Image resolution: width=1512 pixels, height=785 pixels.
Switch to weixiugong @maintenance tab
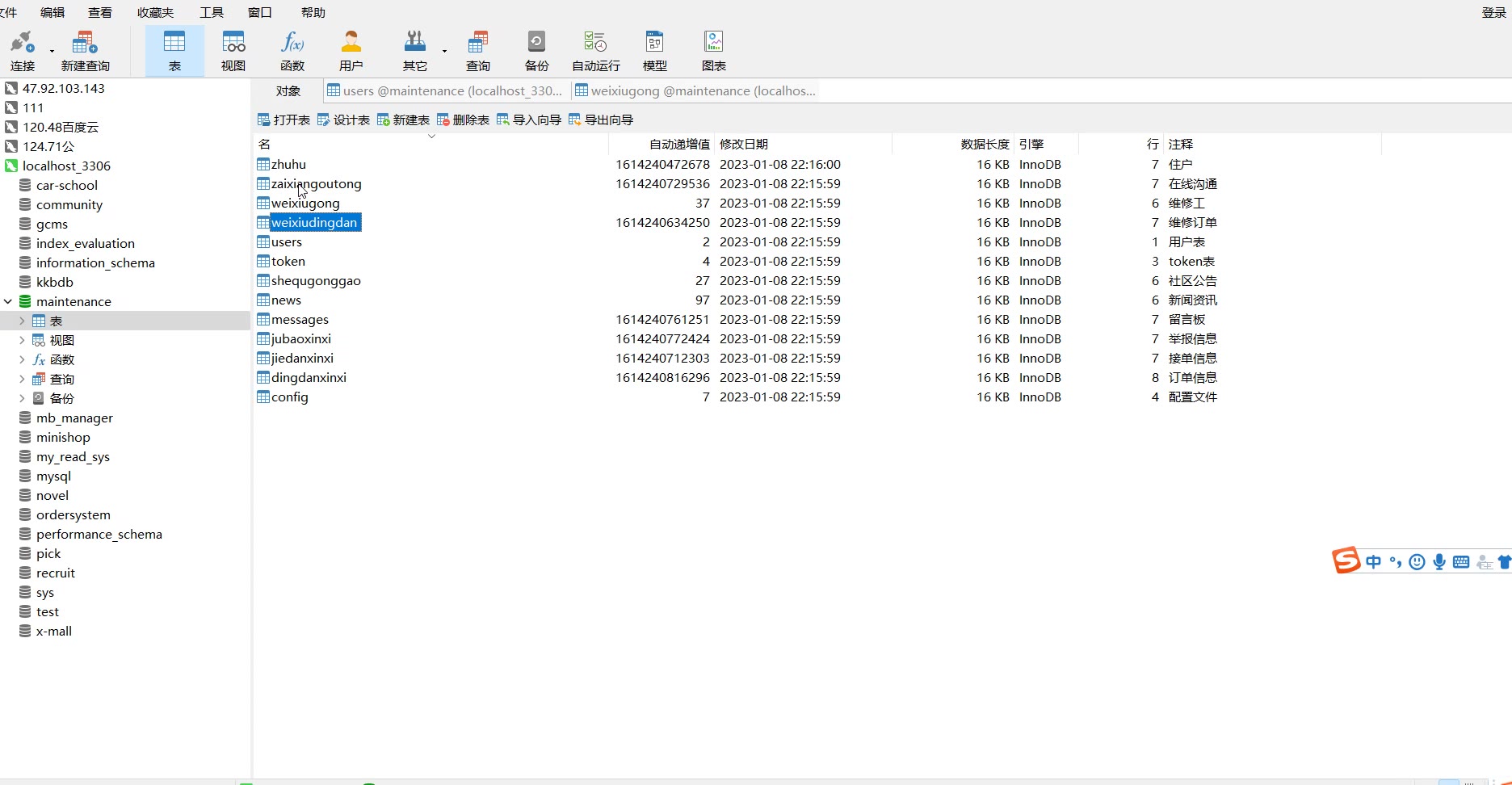695,90
